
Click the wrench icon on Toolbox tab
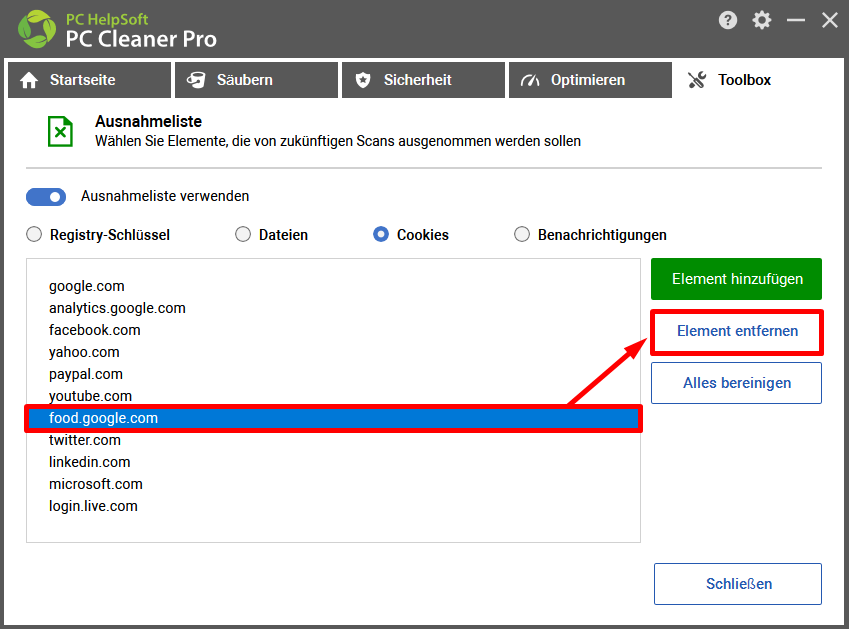(697, 80)
